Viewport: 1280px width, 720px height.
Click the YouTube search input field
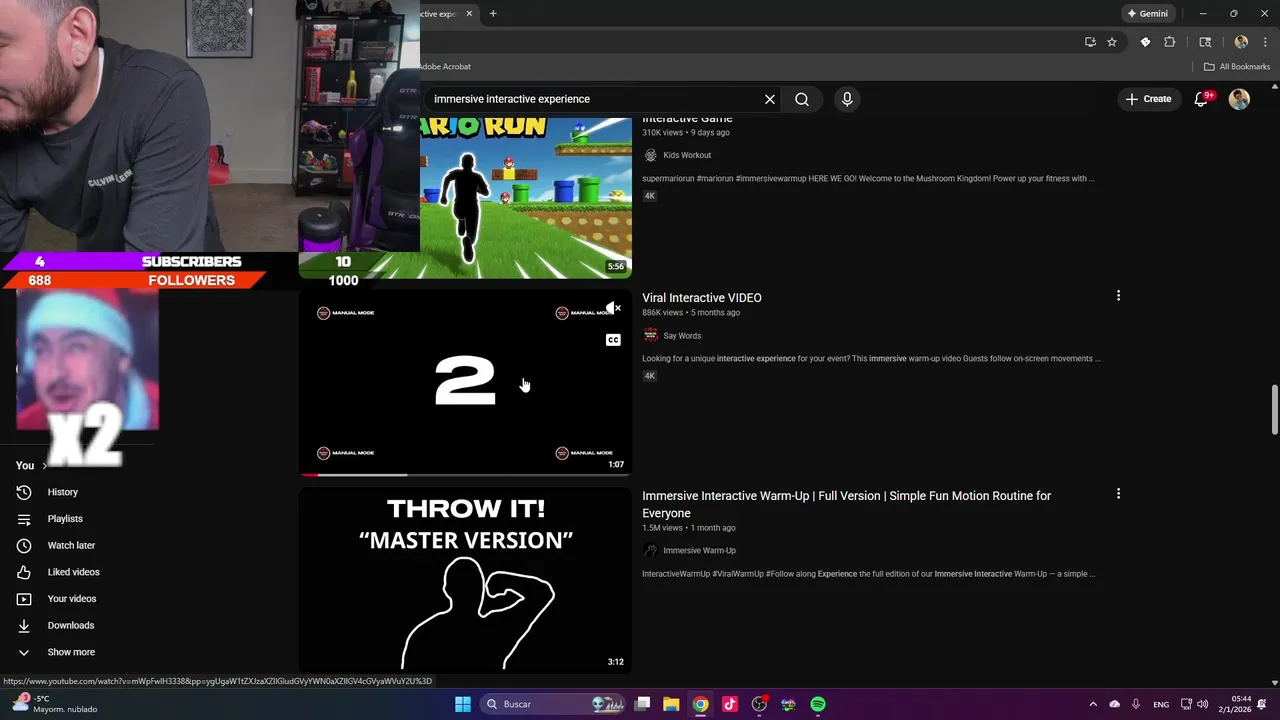coord(595,99)
